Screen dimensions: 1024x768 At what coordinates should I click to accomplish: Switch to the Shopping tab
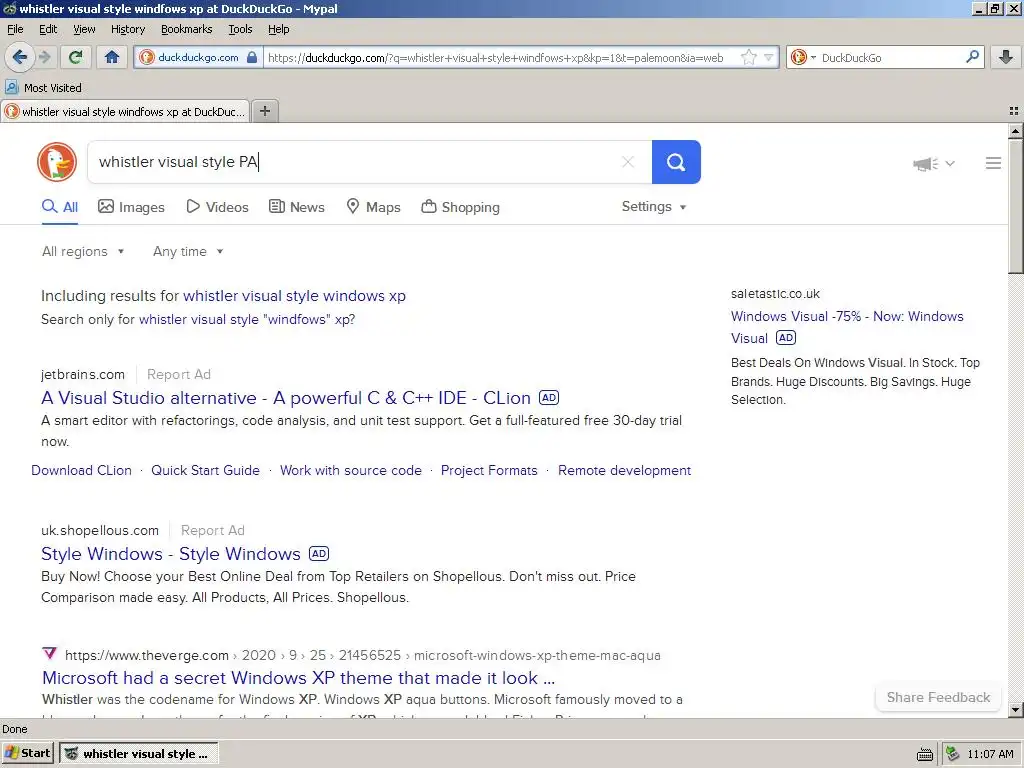460,207
